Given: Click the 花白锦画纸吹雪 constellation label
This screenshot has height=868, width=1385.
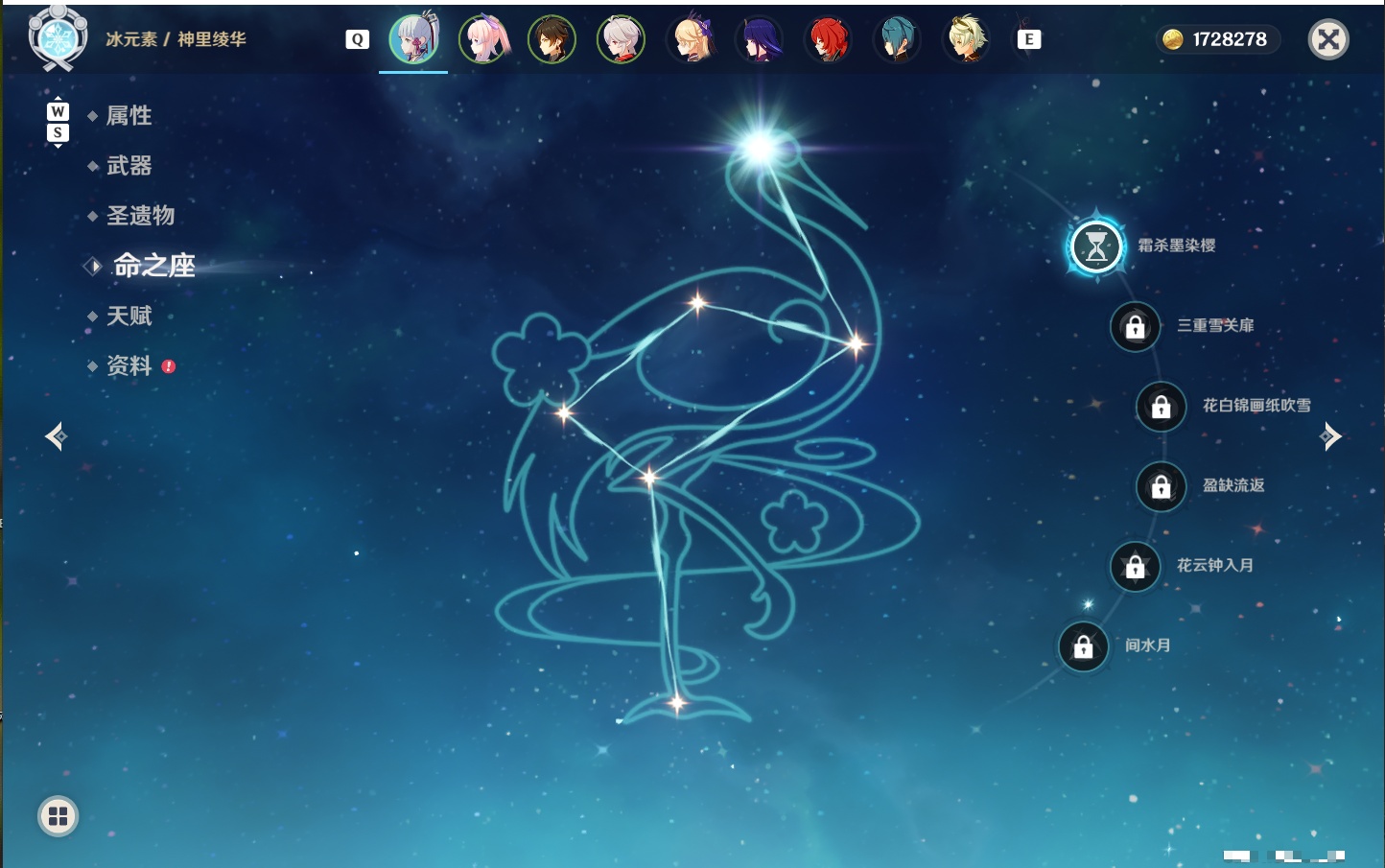Looking at the screenshot, I should pos(1256,406).
